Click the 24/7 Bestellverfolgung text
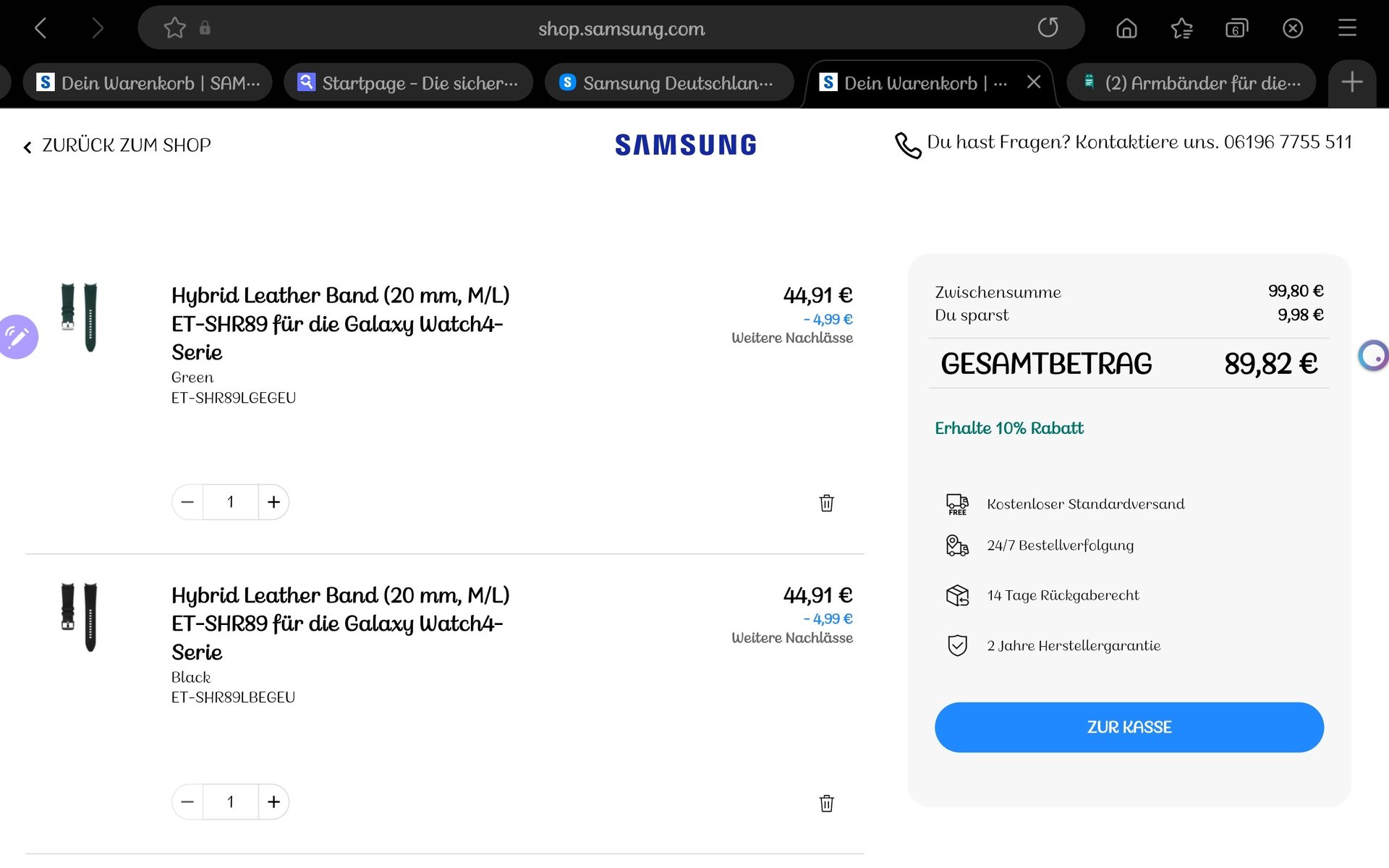The image size is (1389, 868). 1060,545
